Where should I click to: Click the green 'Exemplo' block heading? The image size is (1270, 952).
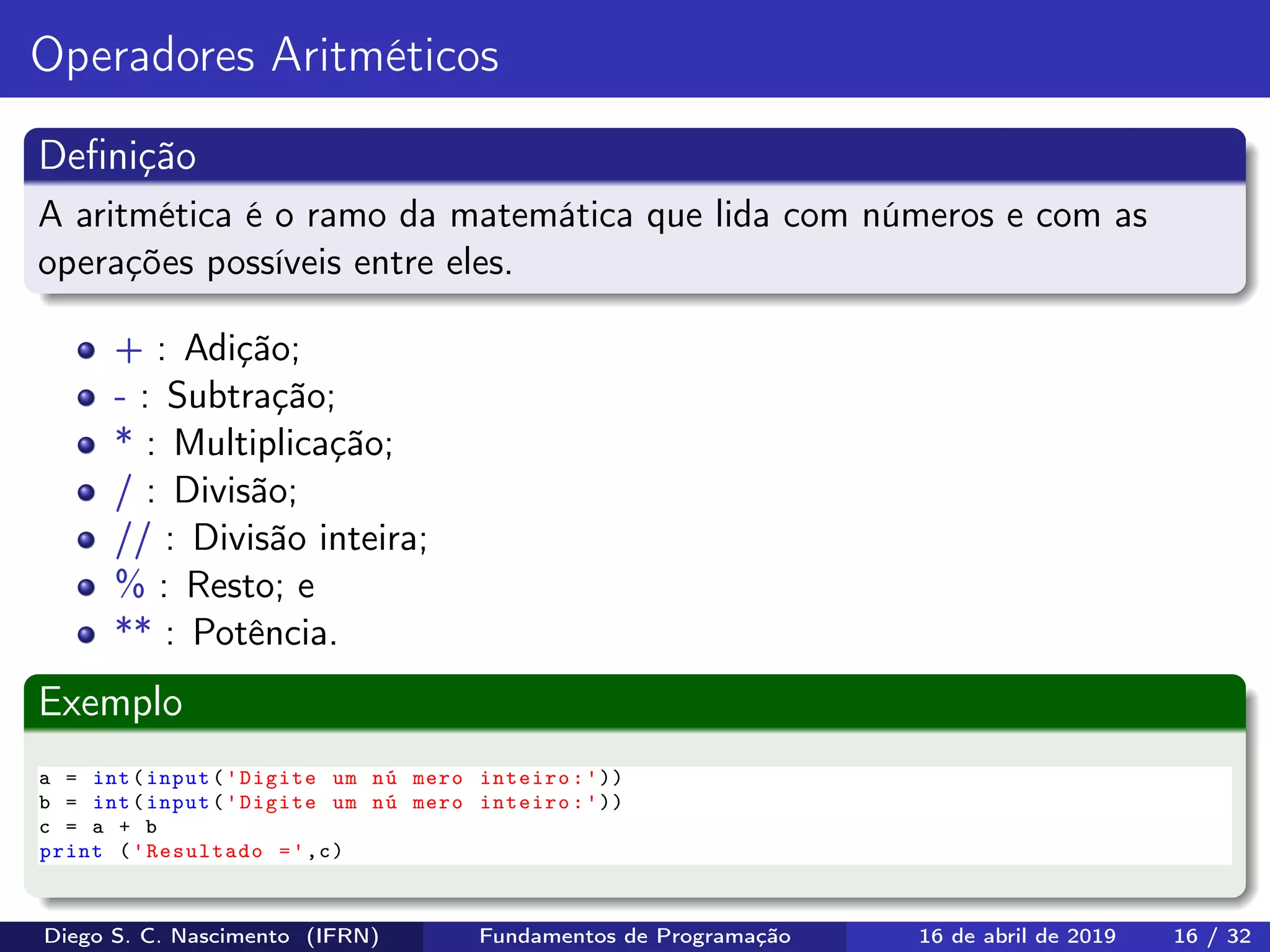point(111,702)
